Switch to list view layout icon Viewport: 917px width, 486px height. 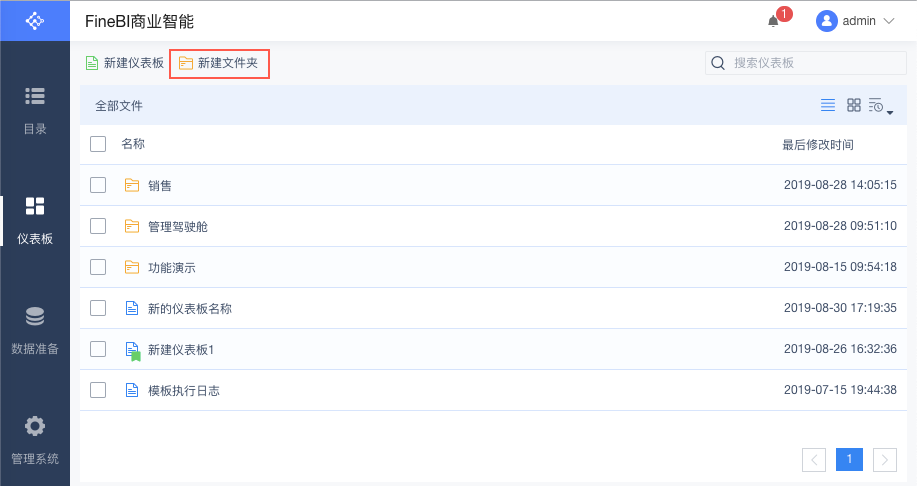pos(828,105)
